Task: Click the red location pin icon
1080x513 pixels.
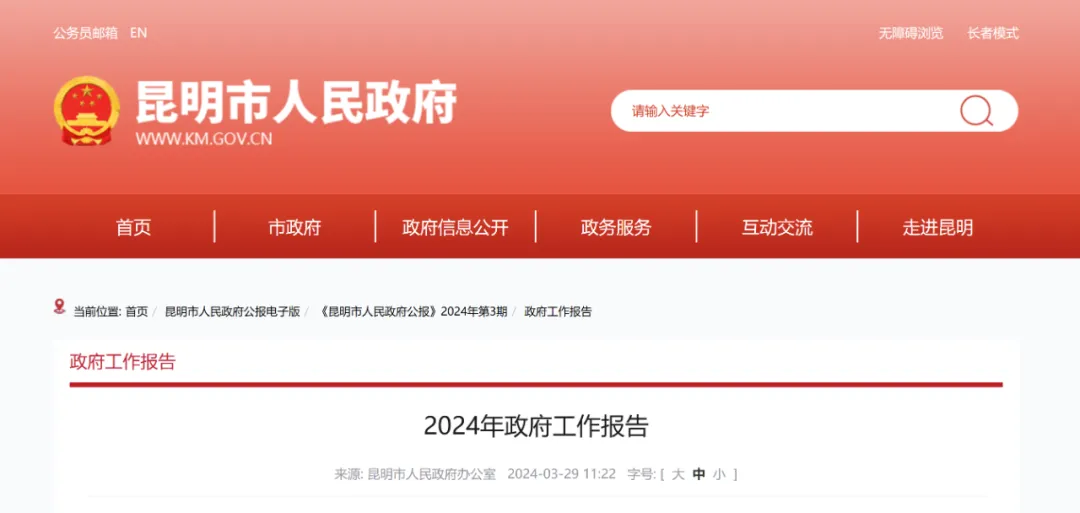Action: pos(60,307)
